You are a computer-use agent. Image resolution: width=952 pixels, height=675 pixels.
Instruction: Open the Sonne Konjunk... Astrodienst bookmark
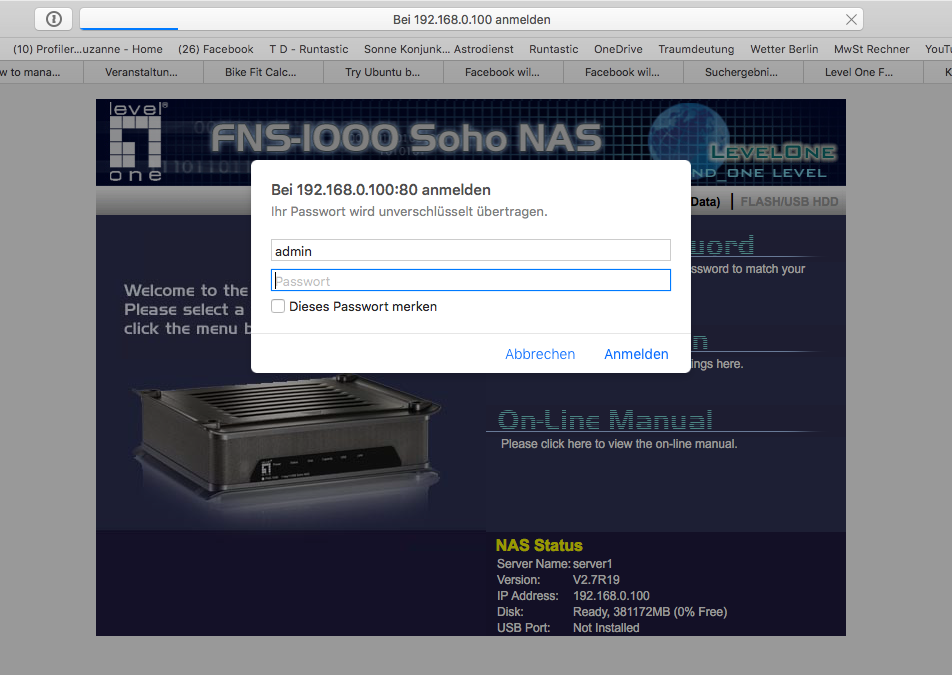(438, 49)
